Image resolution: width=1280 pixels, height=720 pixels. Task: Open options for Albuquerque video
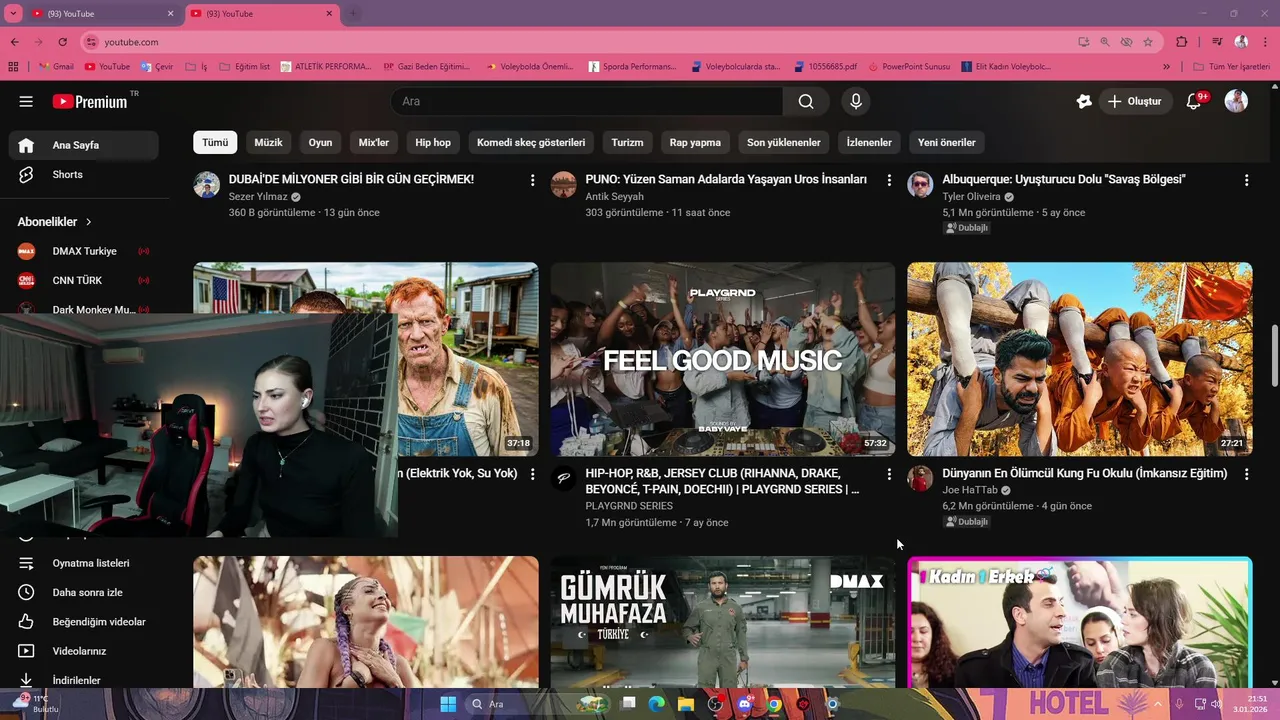pos(1246,180)
